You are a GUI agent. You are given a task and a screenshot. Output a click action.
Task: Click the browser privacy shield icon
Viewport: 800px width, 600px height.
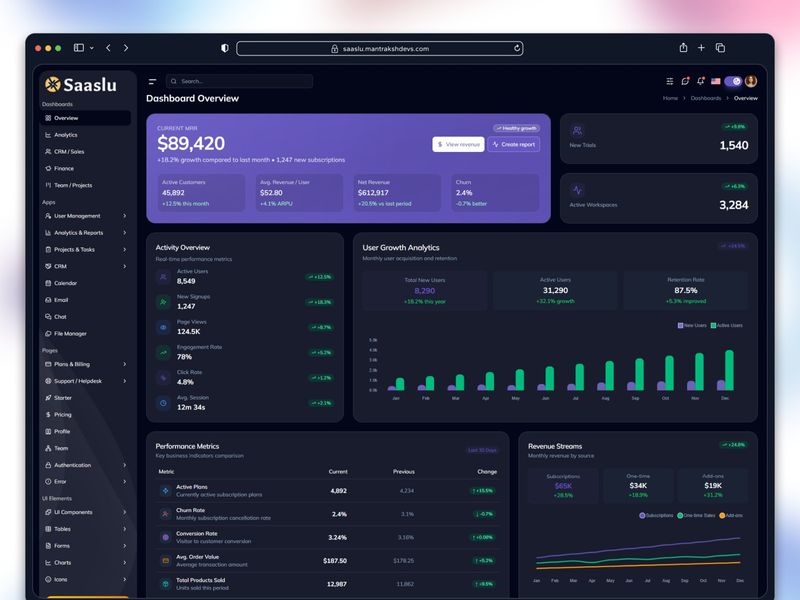pyautogui.click(x=224, y=48)
